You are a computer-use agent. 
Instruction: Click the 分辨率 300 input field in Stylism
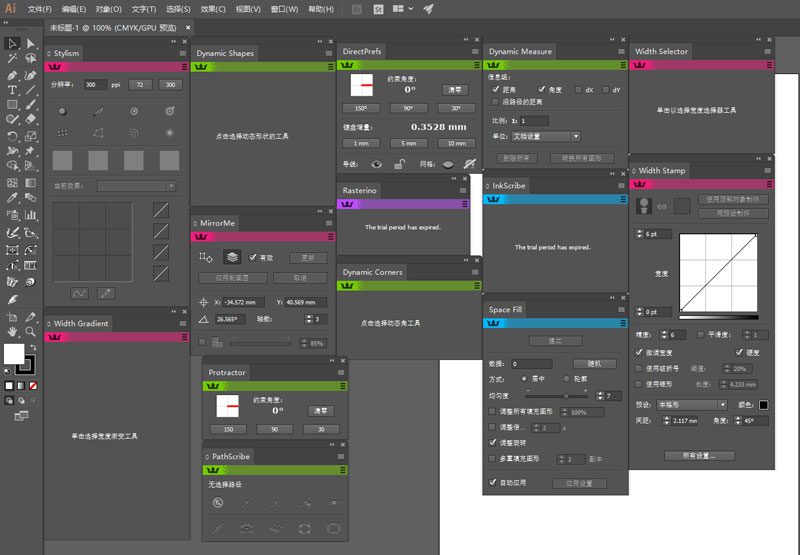95,85
